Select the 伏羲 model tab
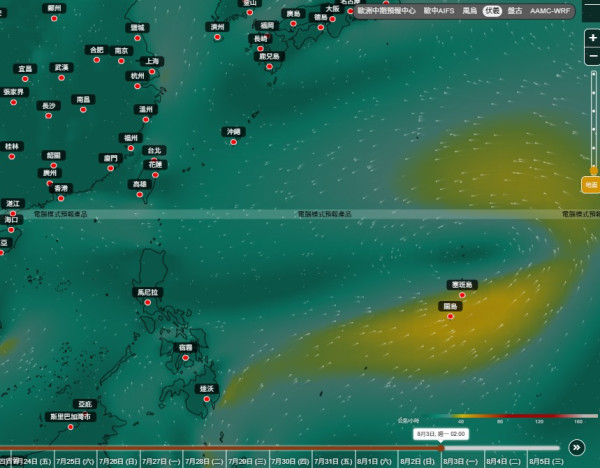The height and width of the screenshot is (468, 600). click(x=492, y=11)
